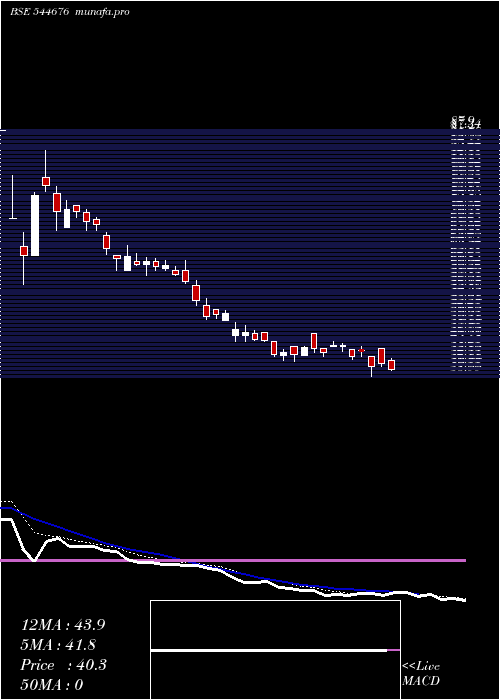This screenshot has width=500, height=700.
Task: Click the BSE 544676 ticker label
Action: pyautogui.click(x=40, y=12)
